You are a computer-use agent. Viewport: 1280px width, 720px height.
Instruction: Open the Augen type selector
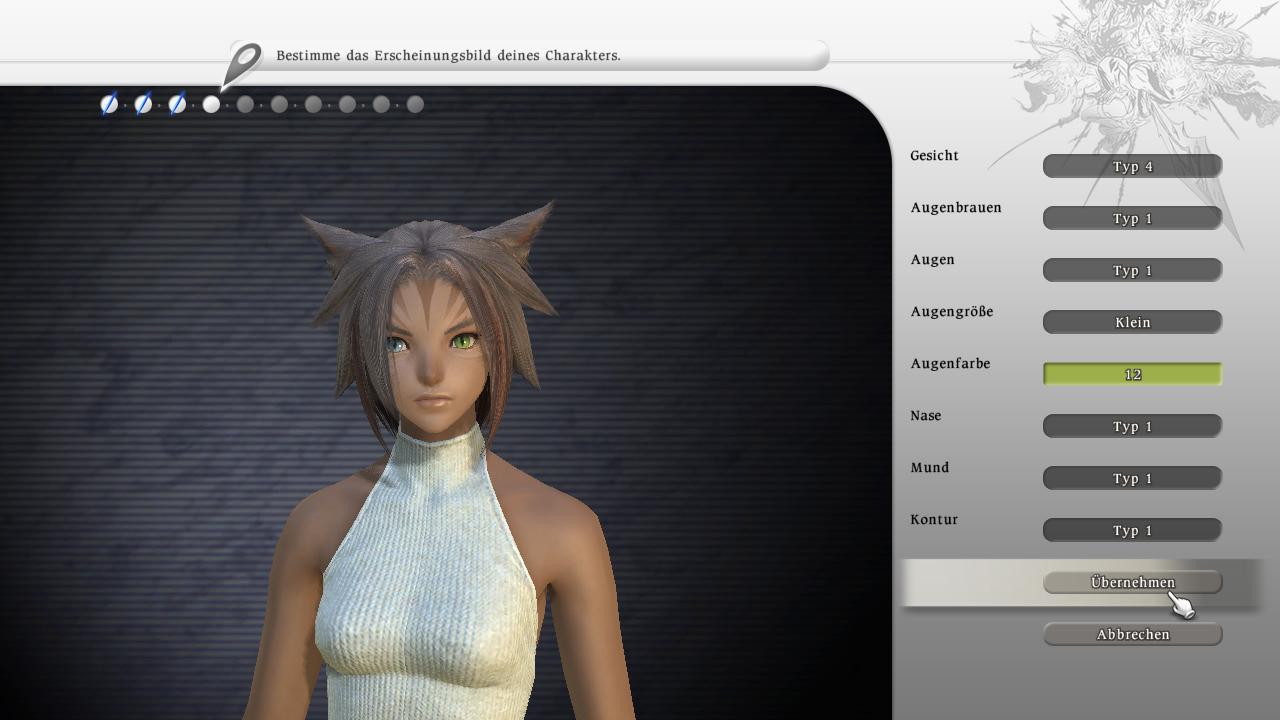tap(1132, 270)
